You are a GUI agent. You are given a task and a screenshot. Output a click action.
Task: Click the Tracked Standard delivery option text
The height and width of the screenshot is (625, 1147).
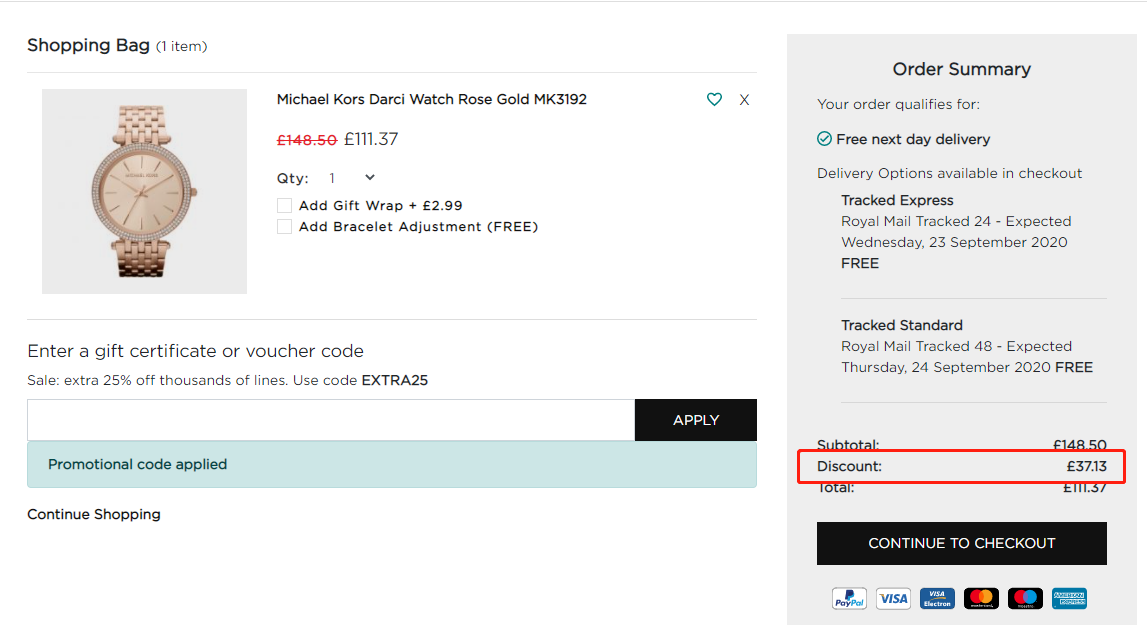(901, 325)
